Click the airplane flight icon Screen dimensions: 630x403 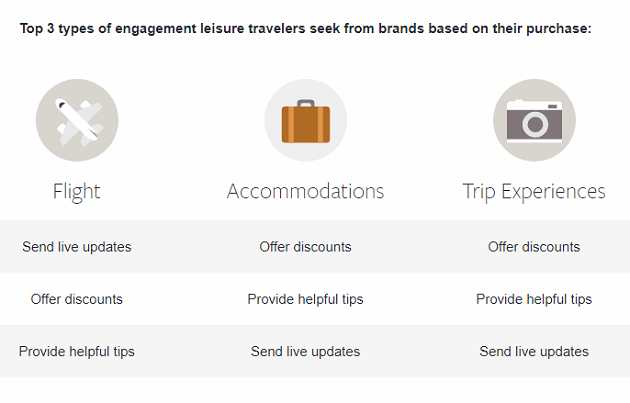click(x=77, y=120)
